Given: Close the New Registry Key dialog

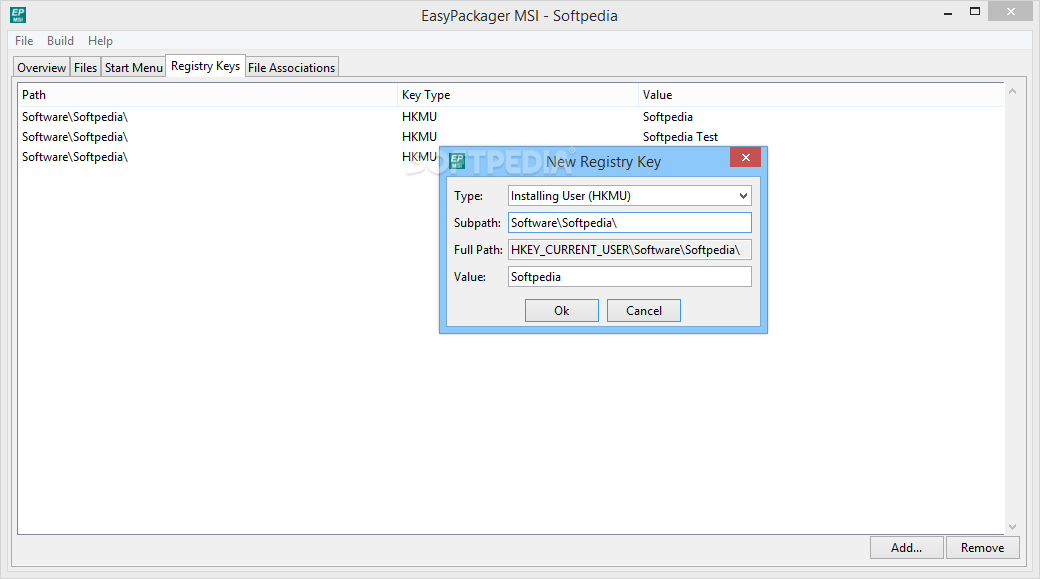Looking at the screenshot, I should pos(746,157).
